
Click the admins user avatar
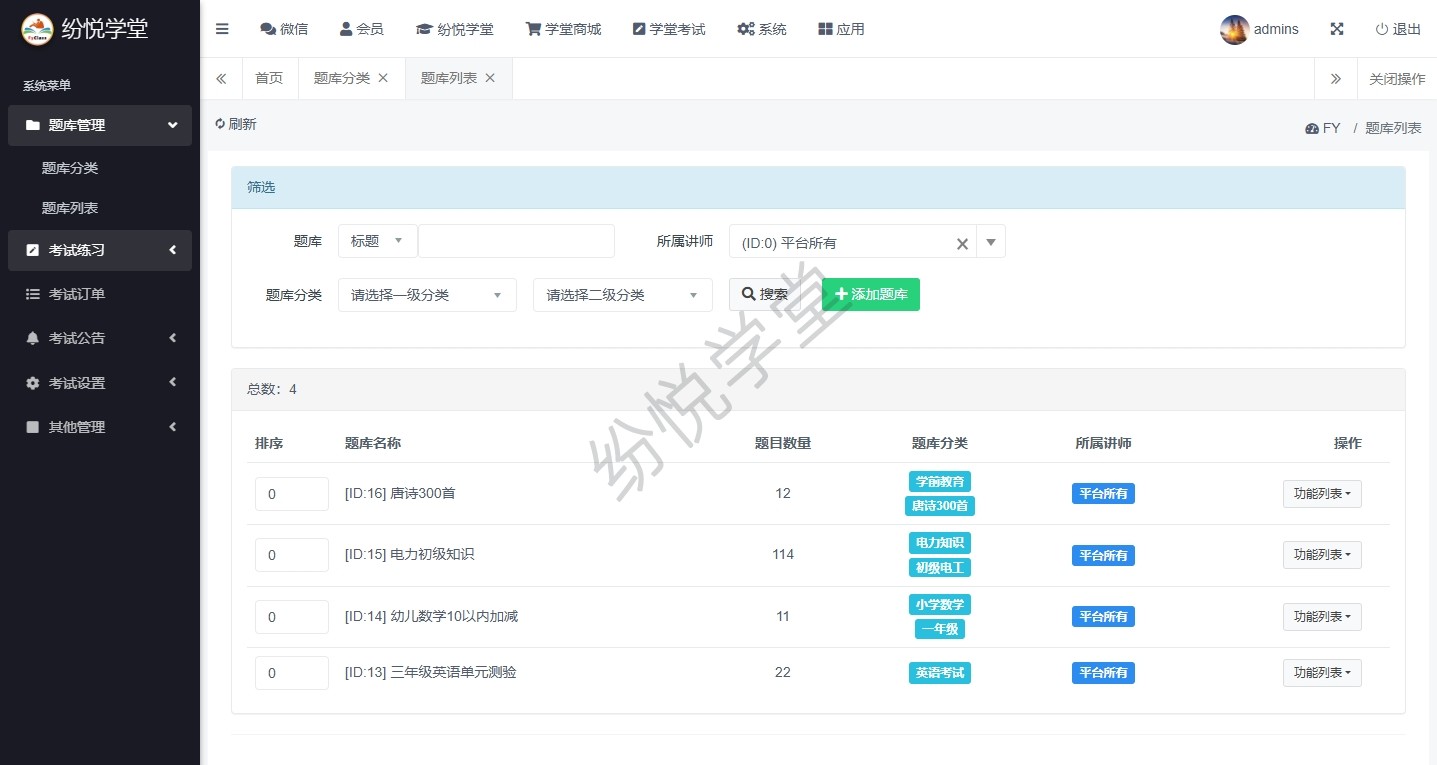point(1234,30)
